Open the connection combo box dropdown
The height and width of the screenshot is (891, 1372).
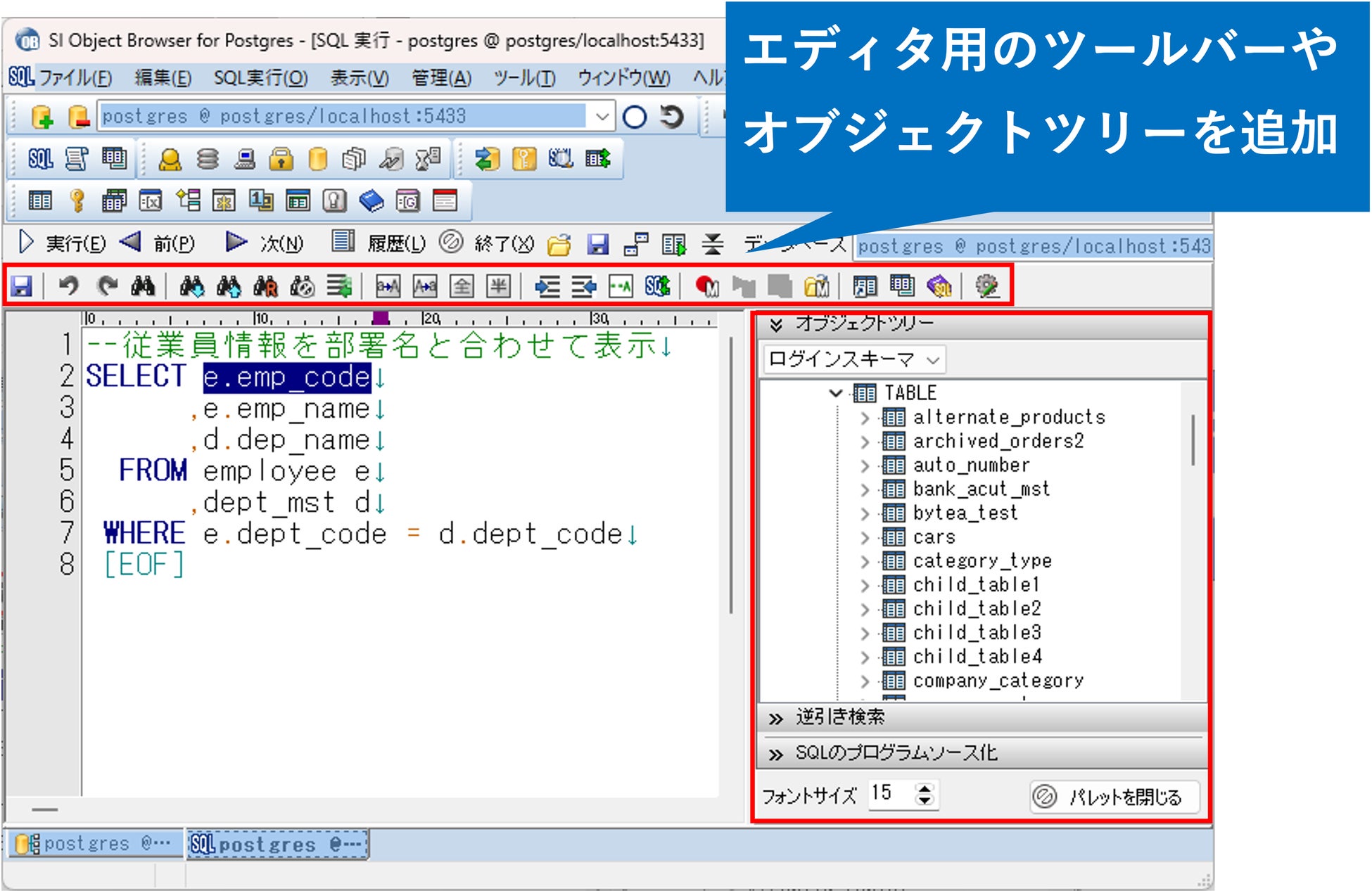tap(602, 117)
